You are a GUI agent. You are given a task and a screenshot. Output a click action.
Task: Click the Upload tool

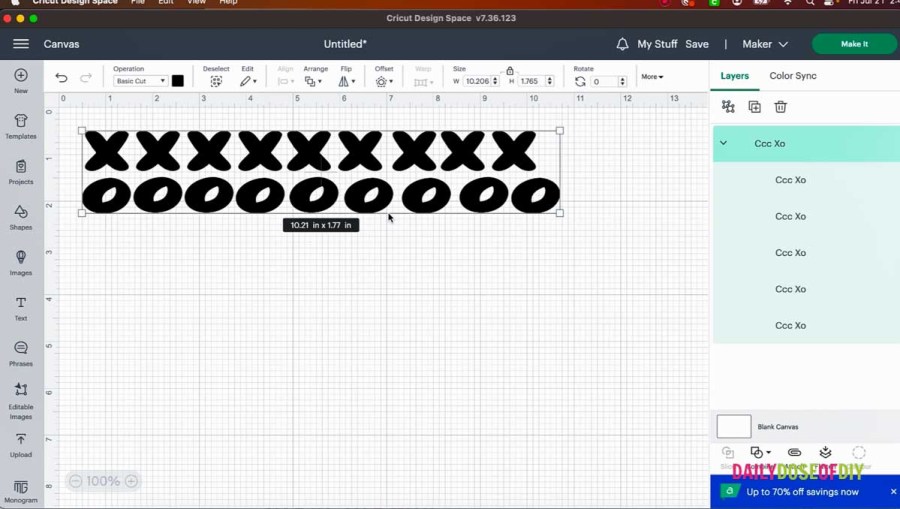pos(21,445)
